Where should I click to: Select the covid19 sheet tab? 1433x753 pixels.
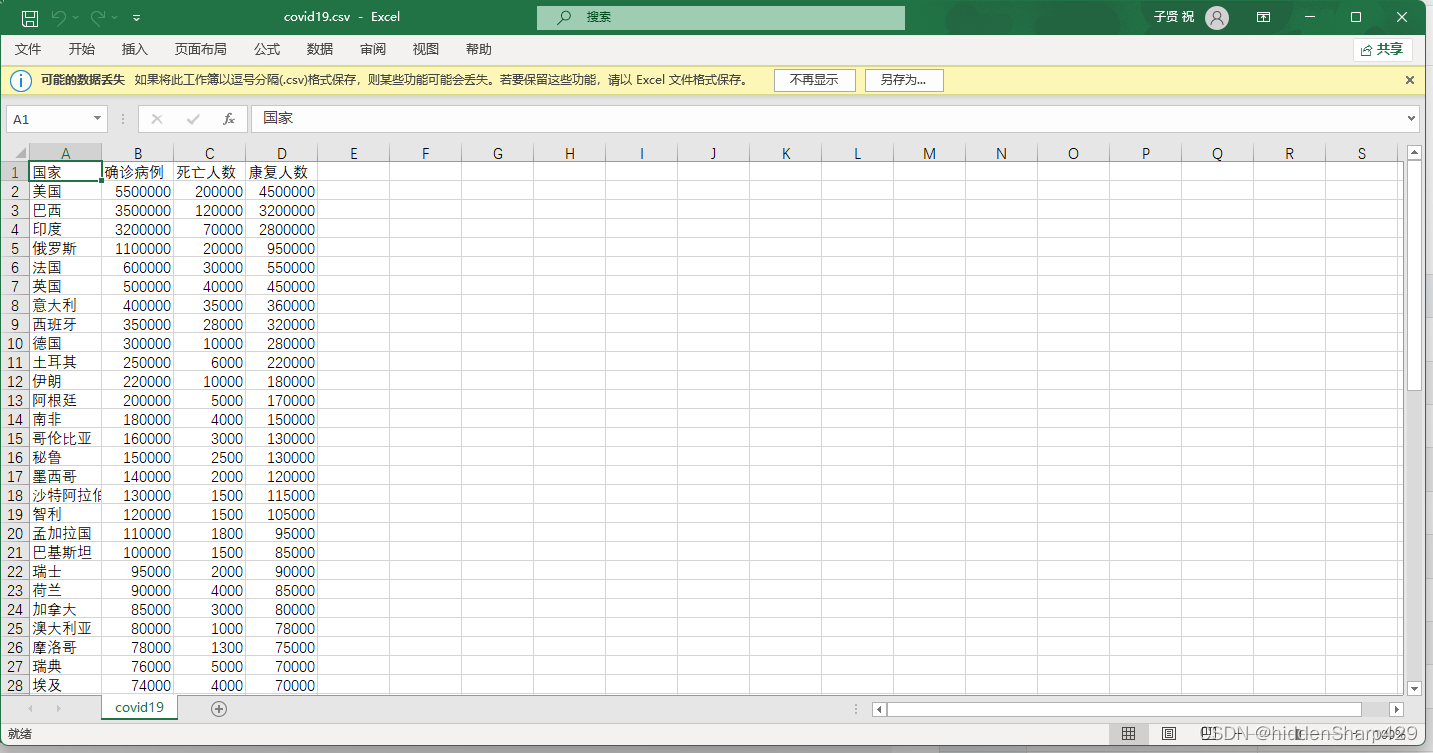tap(139, 707)
